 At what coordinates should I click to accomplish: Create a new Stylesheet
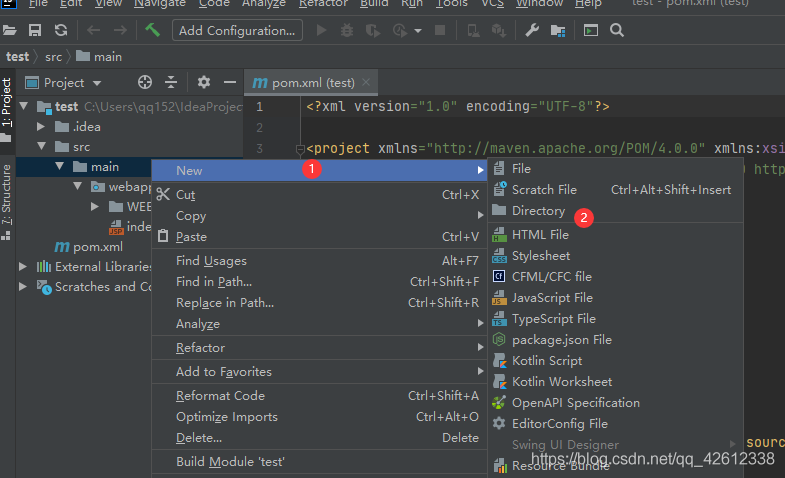click(615, 256)
